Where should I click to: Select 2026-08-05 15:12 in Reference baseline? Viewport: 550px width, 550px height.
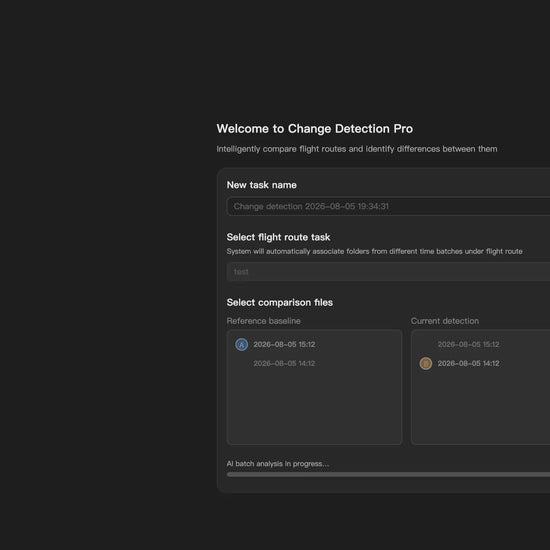click(284, 344)
